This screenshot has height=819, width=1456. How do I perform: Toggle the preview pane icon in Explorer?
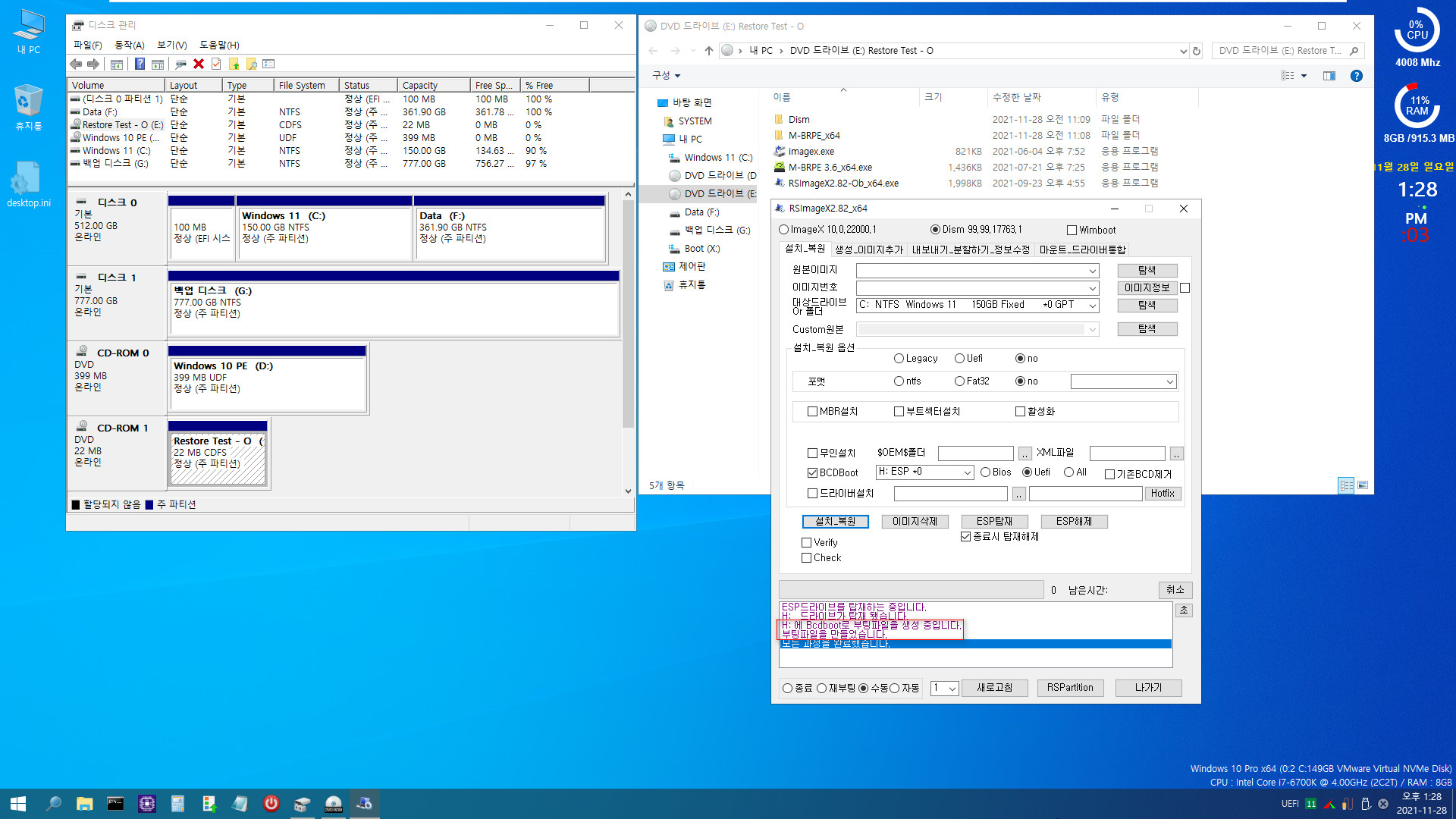(1329, 76)
